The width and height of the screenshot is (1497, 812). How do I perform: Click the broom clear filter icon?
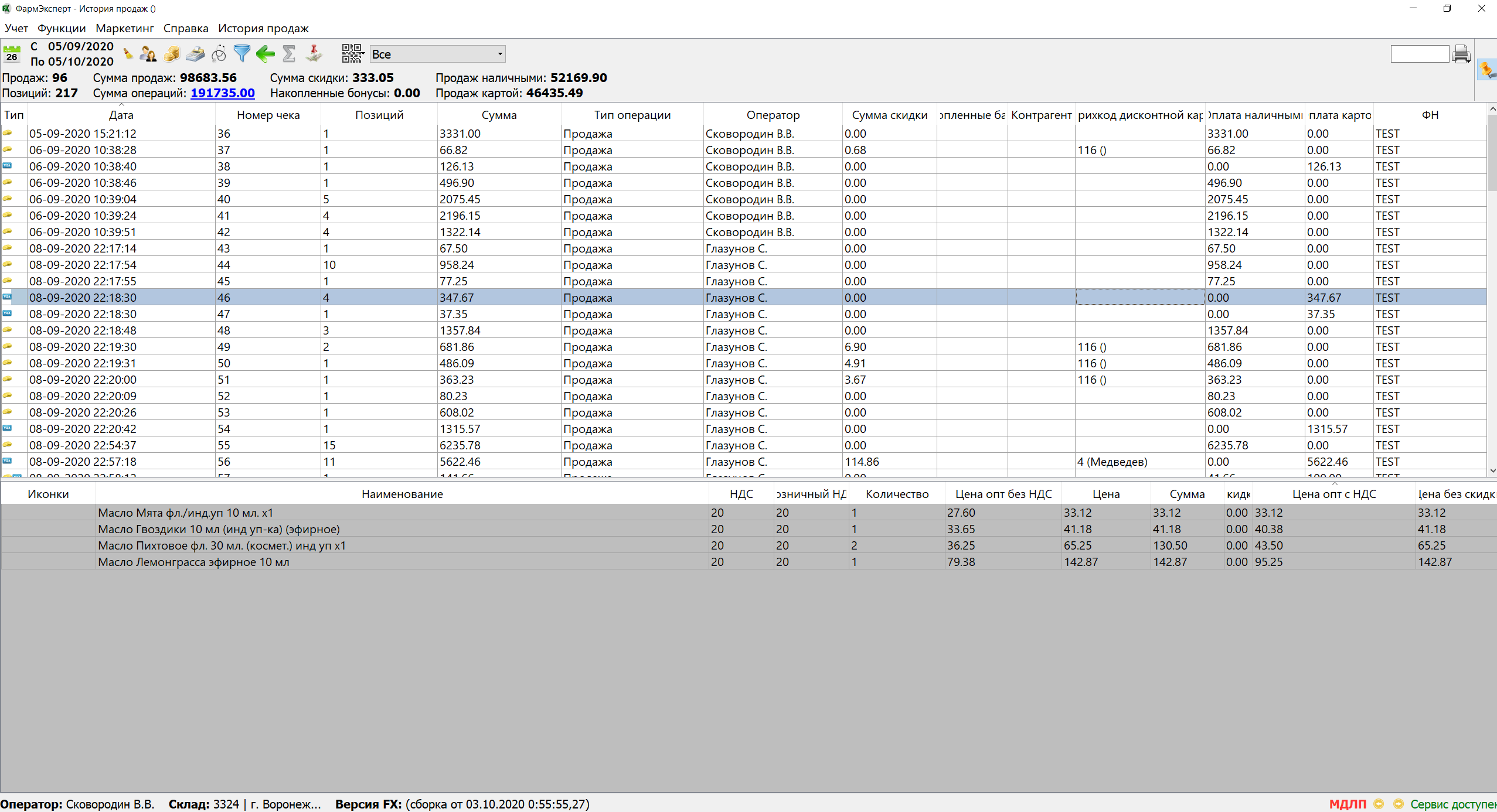(x=128, y=54)
